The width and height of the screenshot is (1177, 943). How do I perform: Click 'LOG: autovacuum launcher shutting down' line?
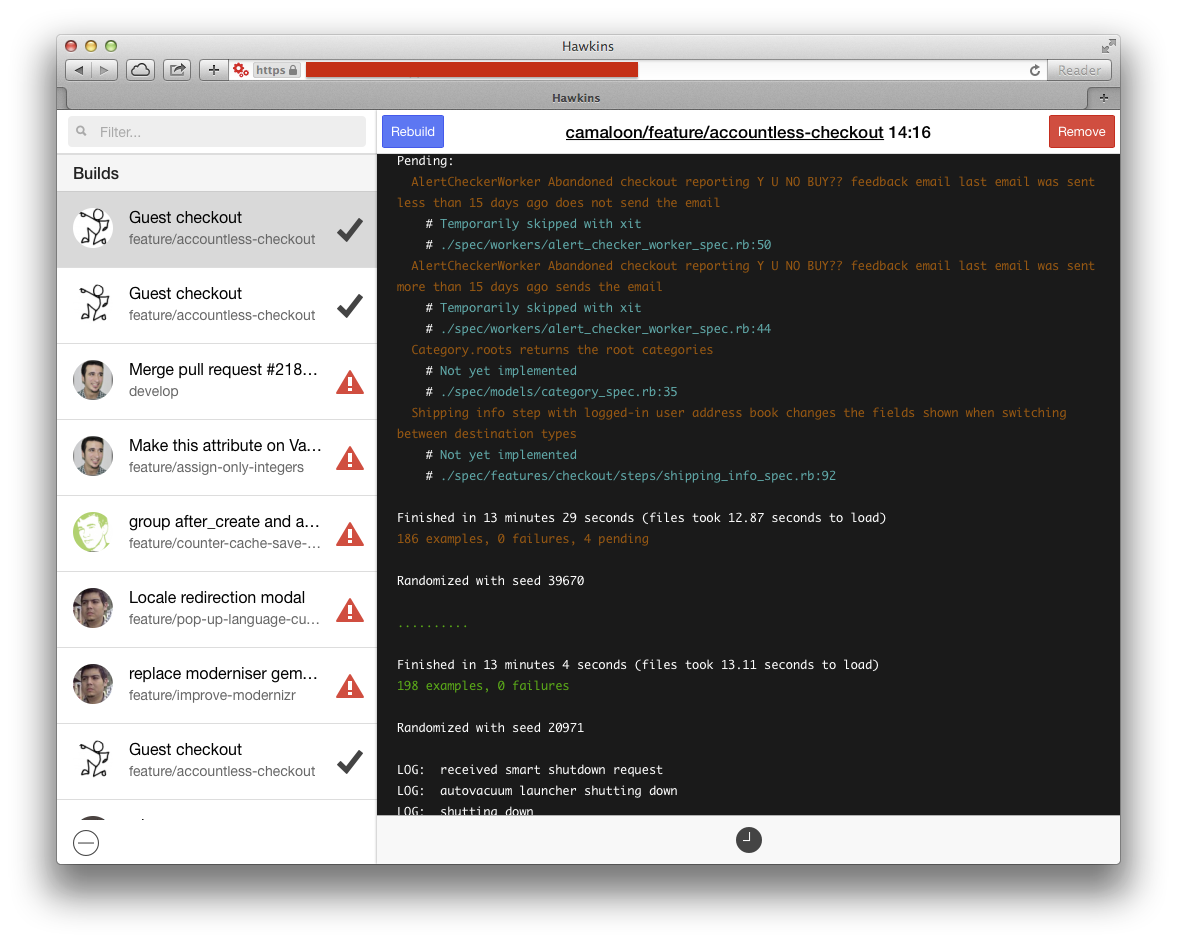(537, 791)
